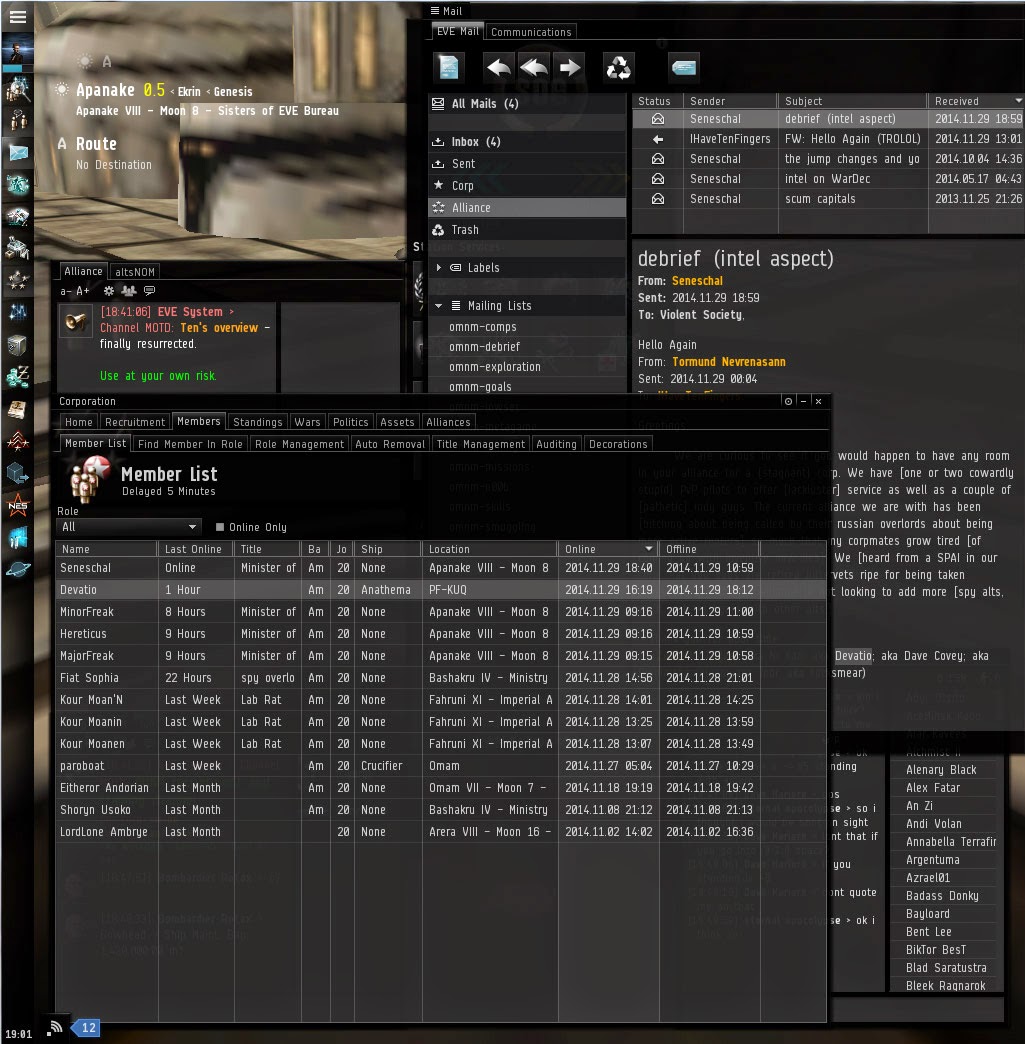Open chat channel settings gear icon
This screenshot has width=1025, height=1044.
click(109, 291)
